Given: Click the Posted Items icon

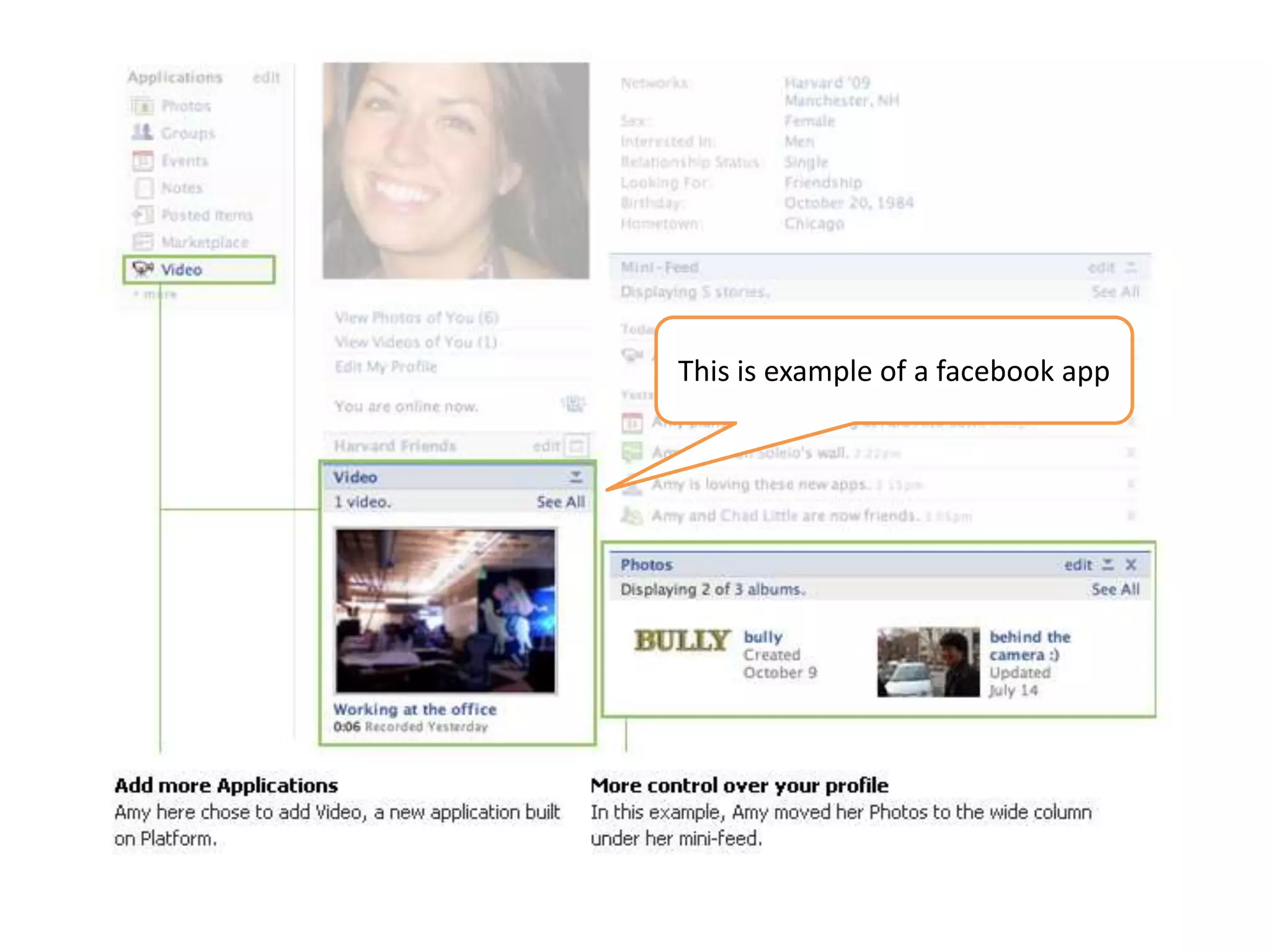Looking at the screenshot, I should [143, 215].
